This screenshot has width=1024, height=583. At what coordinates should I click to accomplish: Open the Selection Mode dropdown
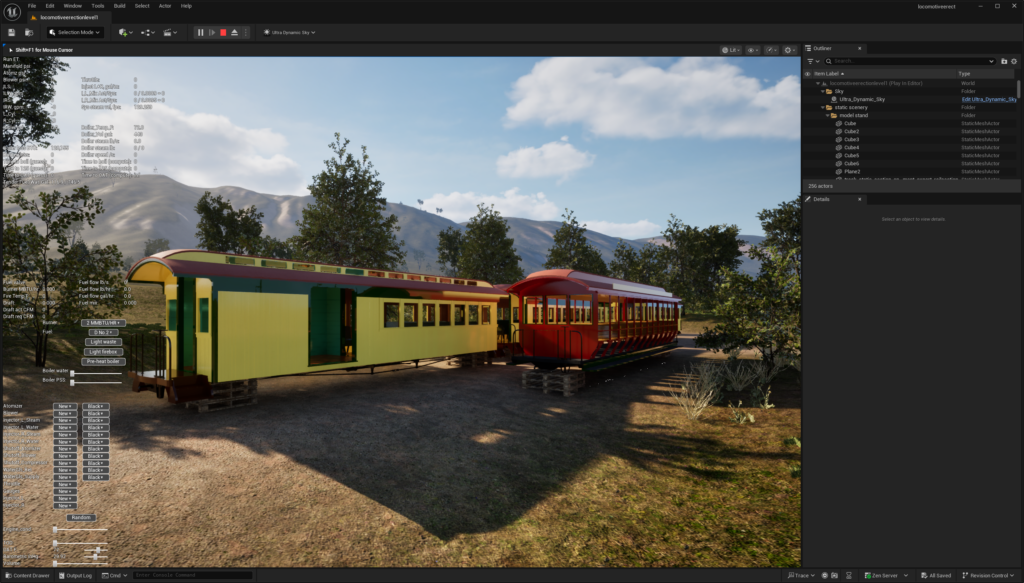[72, 32]
